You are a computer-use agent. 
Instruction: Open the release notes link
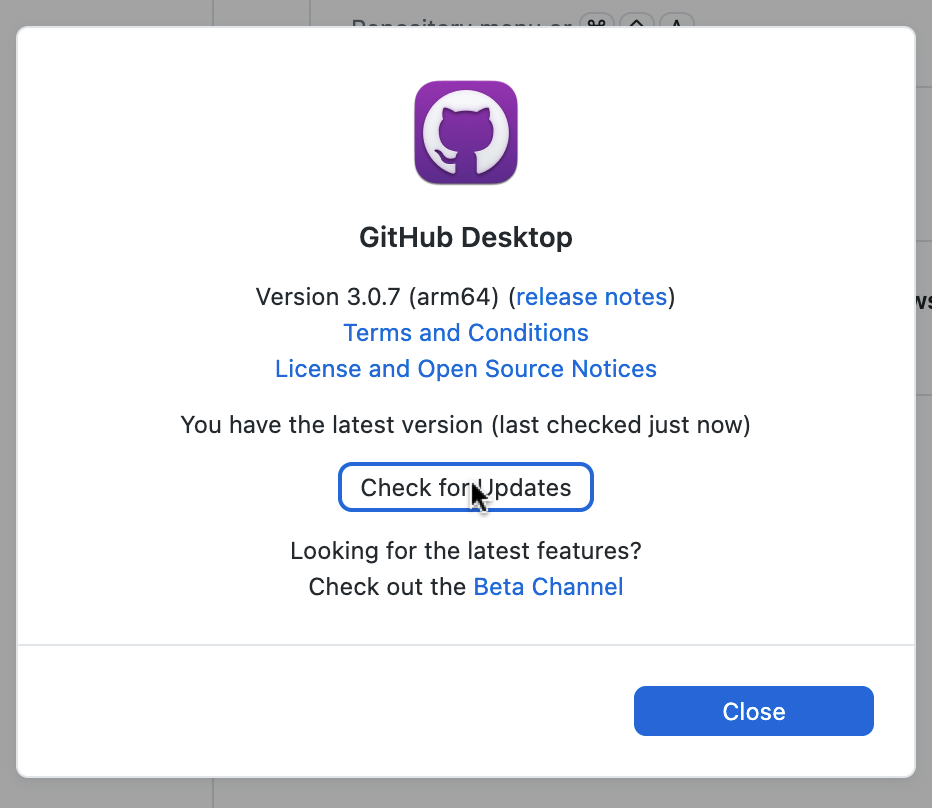591,297
